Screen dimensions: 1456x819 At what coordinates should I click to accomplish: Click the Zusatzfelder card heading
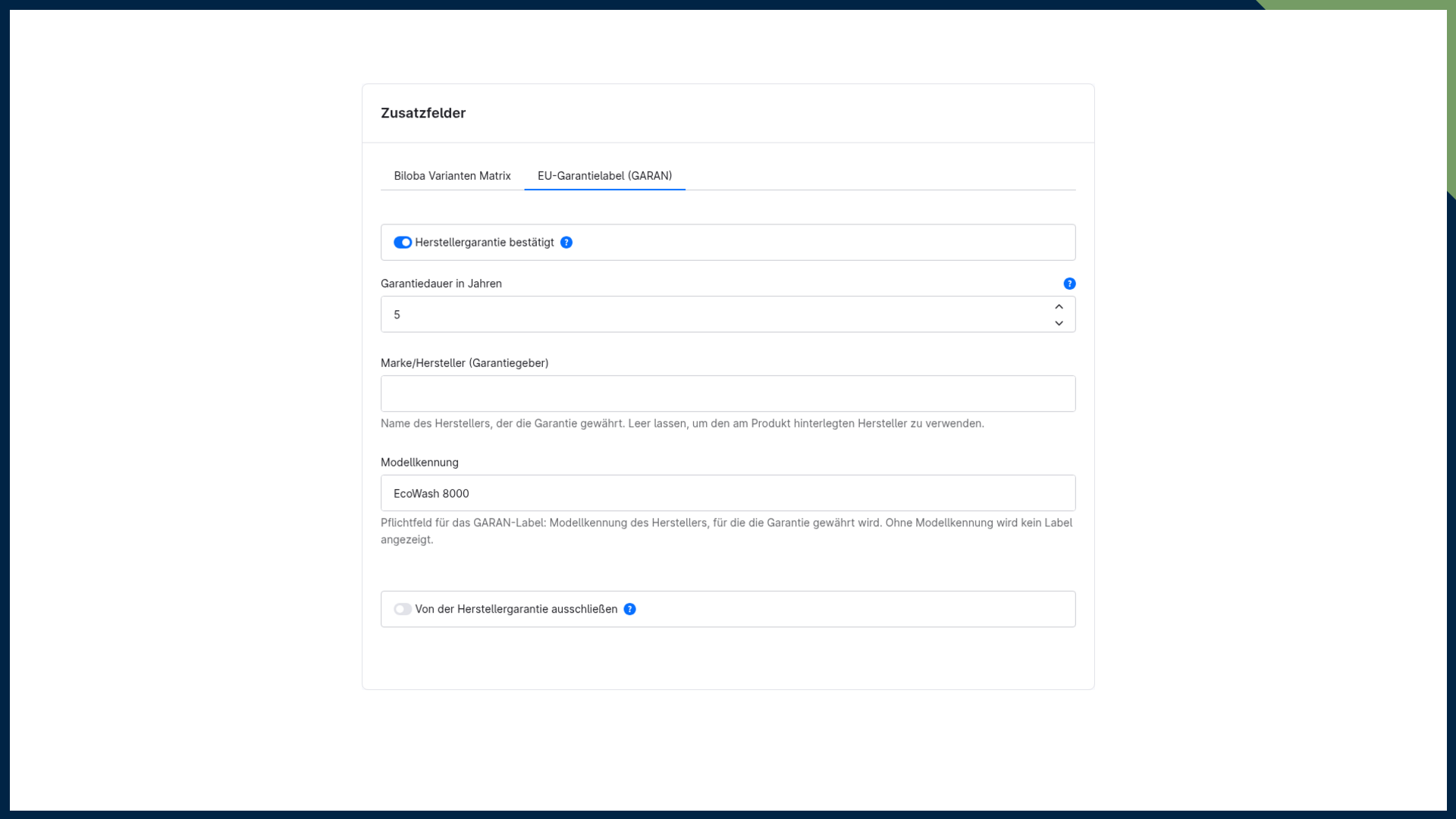click(x=423, y=113)
